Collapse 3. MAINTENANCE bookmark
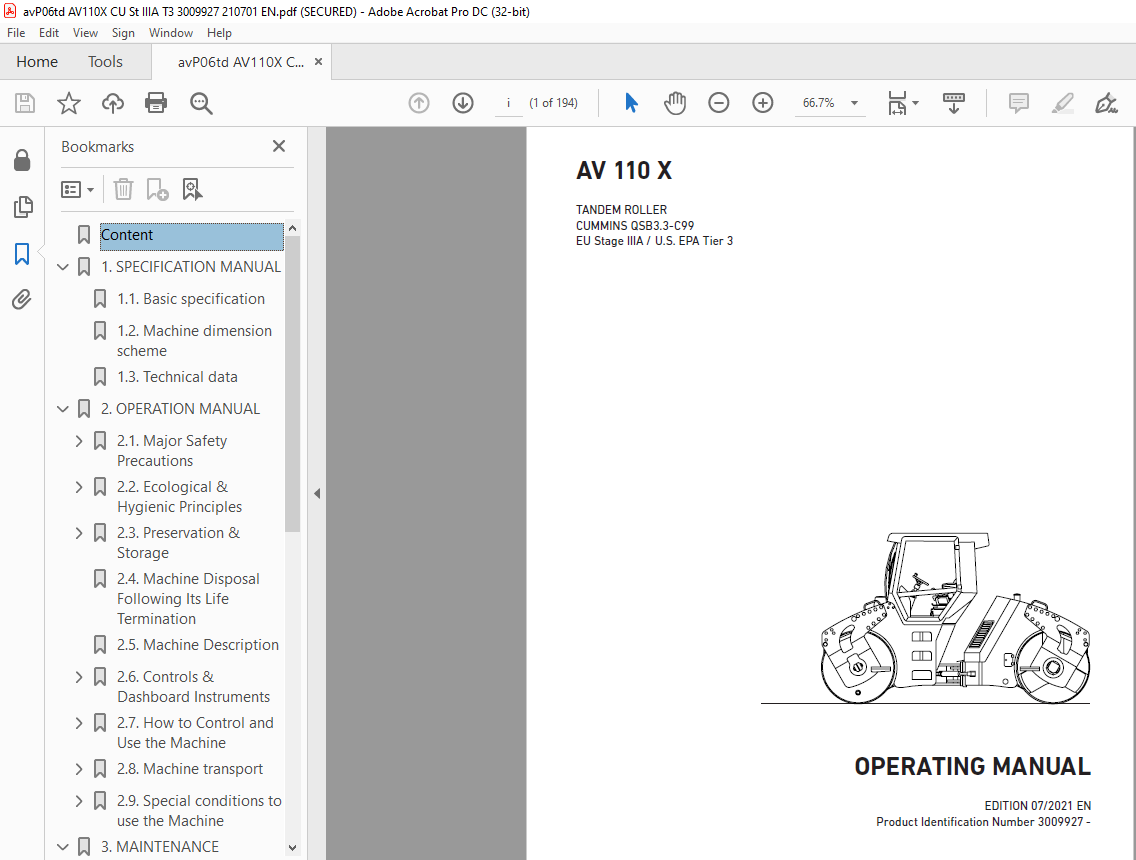The image size is (1136, 860). (63, 847)
